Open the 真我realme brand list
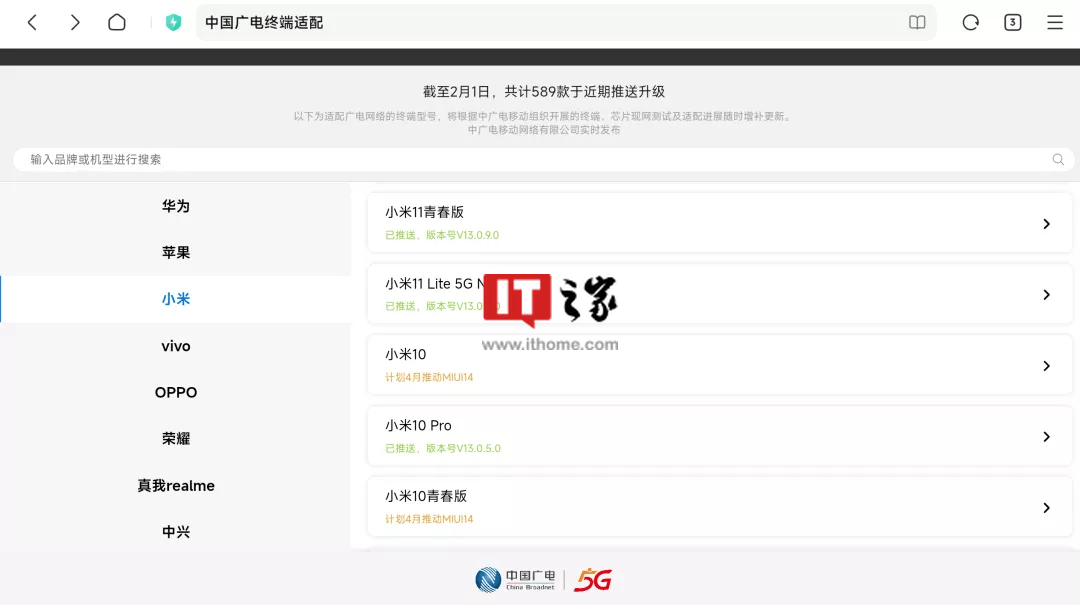Screen dimensions: 1080x605 [x=176, y=486]
